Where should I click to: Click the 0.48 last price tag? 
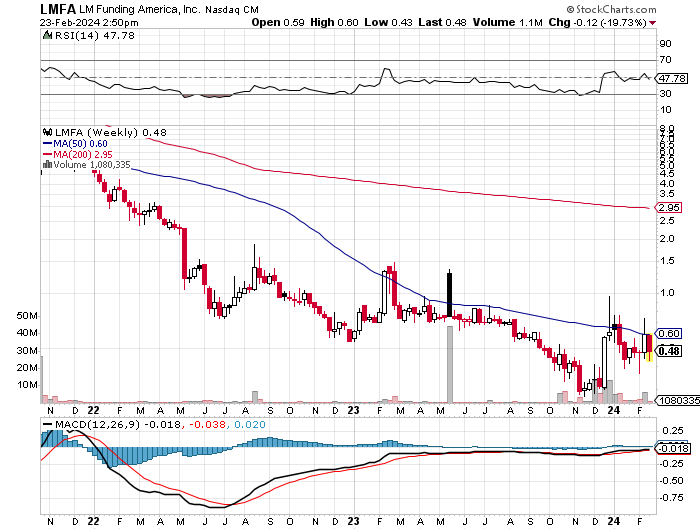click(x=668, y=351)
